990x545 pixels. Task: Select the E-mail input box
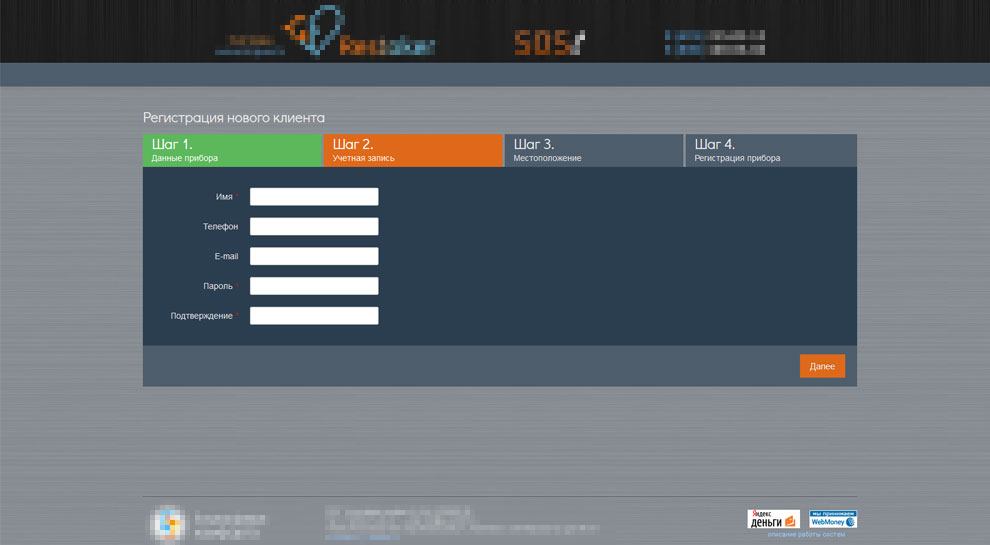pyautogui.click(x=314, y=257)
